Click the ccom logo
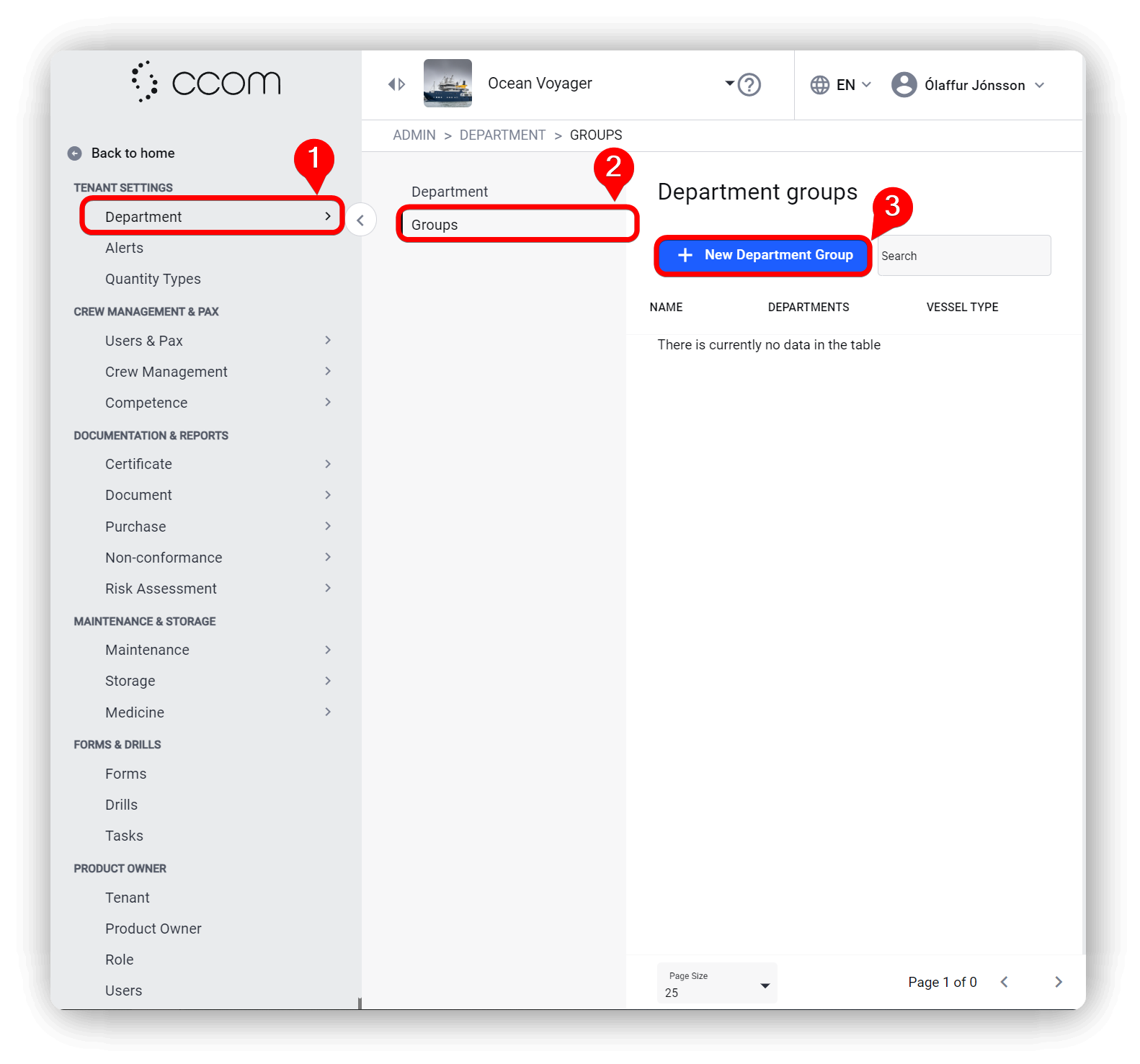This screenshot has width=1140, height=1064. tap(206, 82)
